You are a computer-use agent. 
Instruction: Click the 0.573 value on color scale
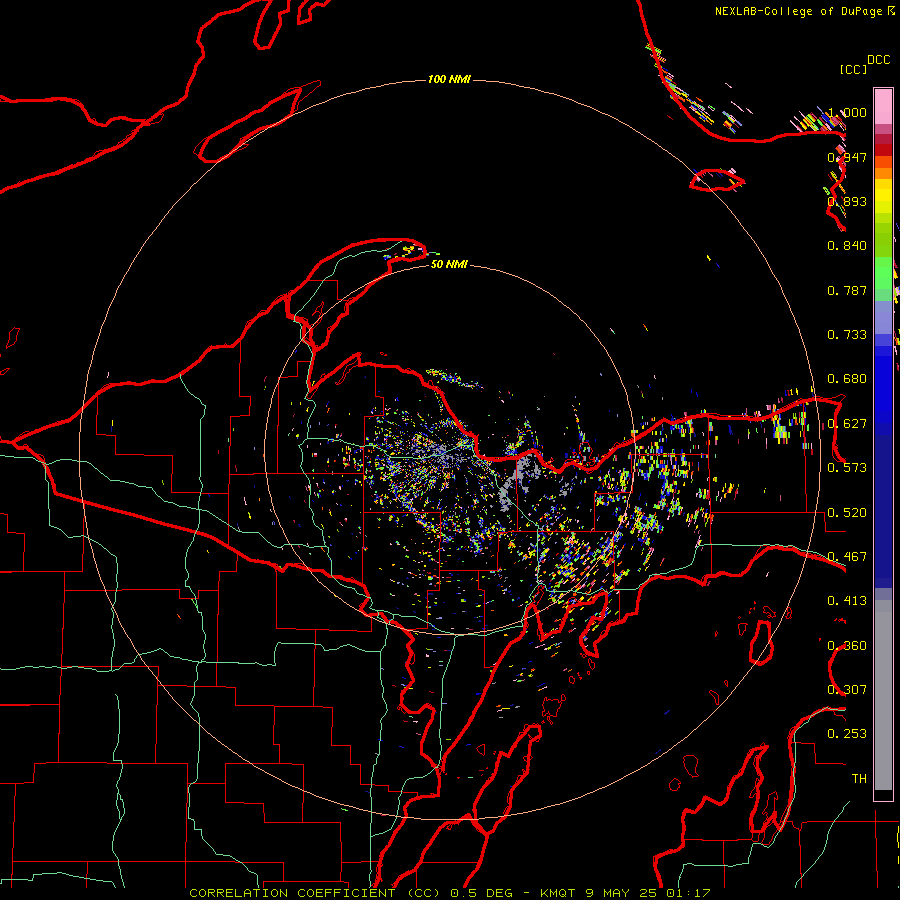pos(847,468)
